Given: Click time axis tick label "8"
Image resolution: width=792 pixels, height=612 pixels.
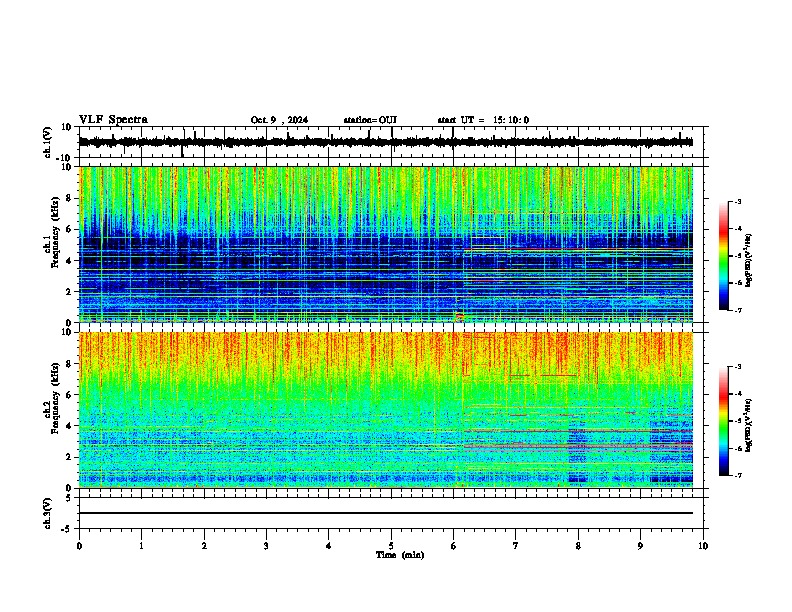Looking at the screenshot, I should pos(578,546).
